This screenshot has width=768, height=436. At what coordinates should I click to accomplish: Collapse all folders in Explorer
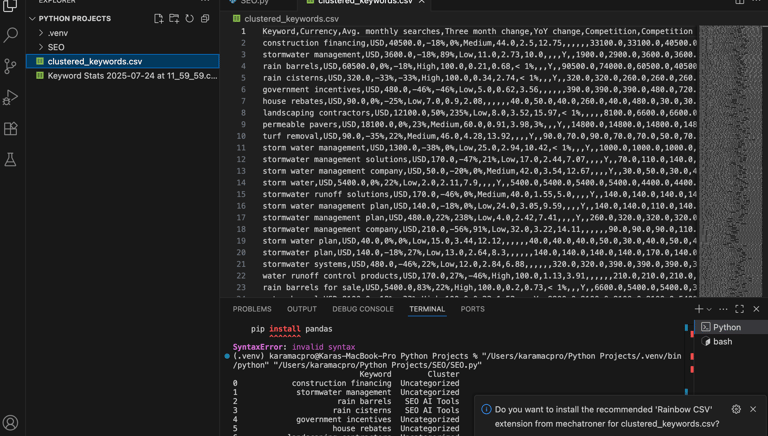point(205,19)
